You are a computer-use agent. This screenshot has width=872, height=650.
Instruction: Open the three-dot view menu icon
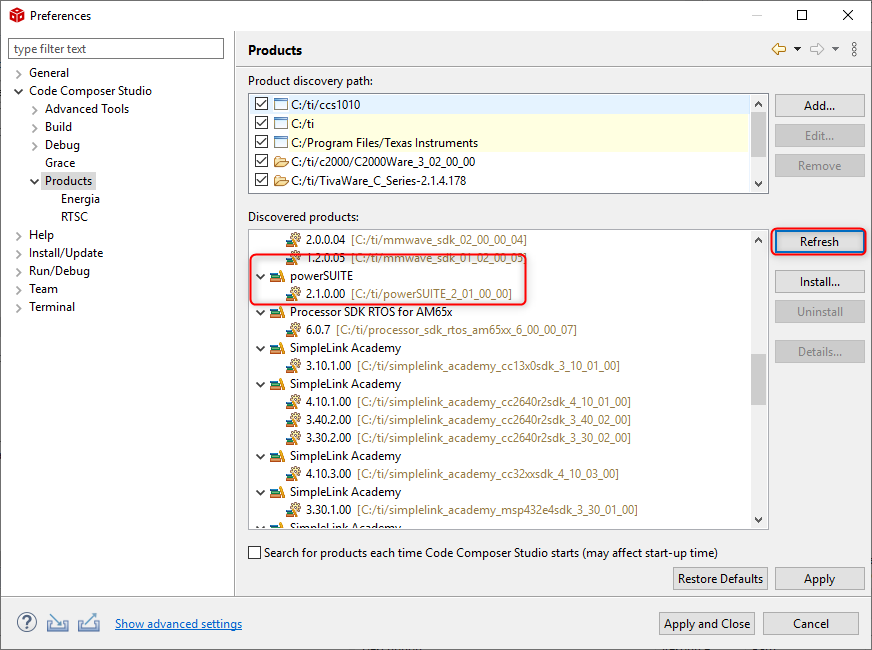click(854, 49)
